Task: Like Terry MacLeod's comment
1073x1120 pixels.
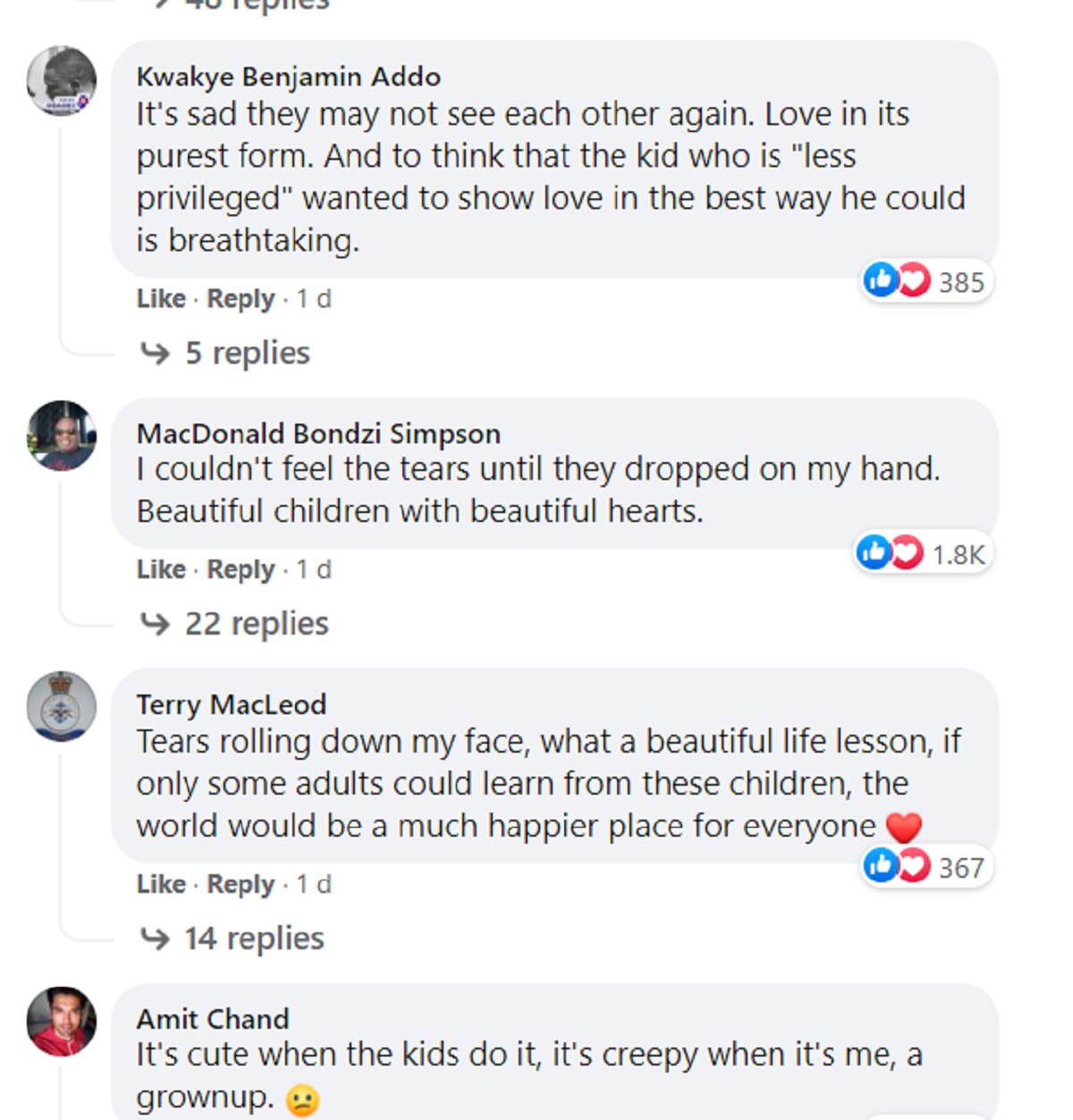Action: [161, 884]
